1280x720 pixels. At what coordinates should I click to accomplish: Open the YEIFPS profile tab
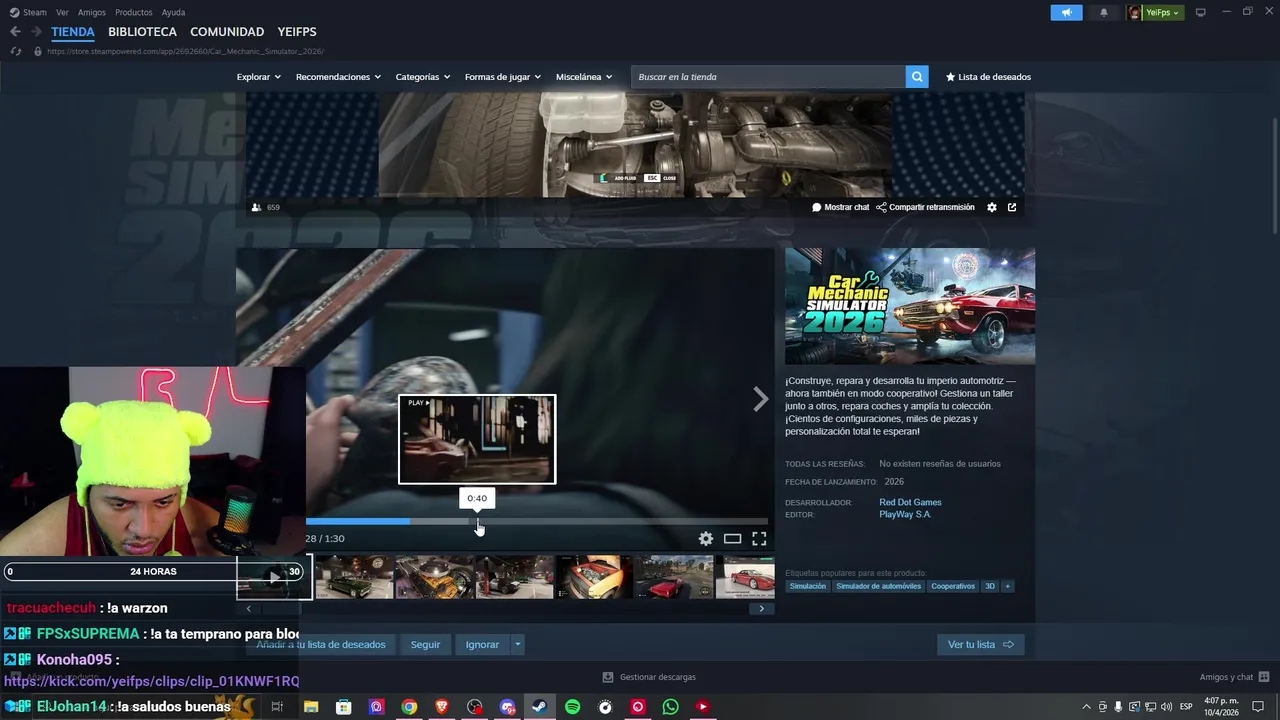pyautogui.click(x=297, y=32)
